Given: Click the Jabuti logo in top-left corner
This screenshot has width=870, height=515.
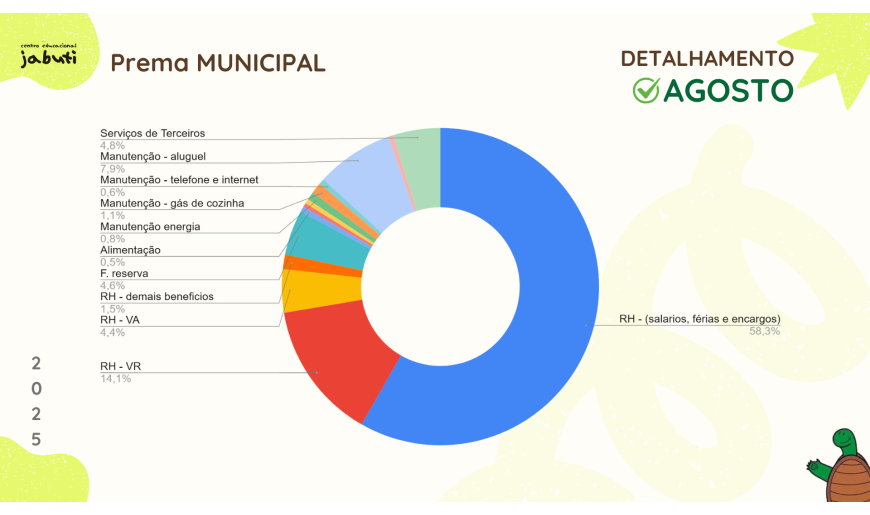Looking at the screenshot, I should tap(47, 55).
